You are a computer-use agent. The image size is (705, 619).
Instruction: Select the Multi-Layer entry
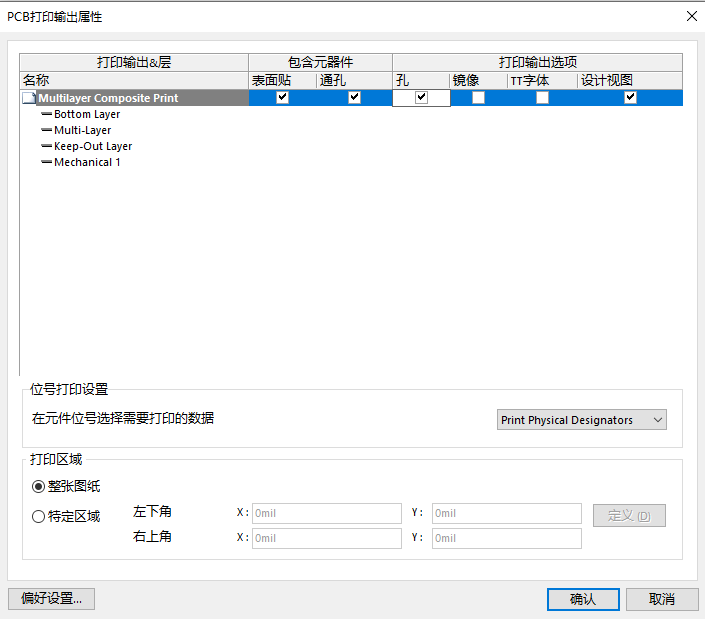tap(82, 130)
